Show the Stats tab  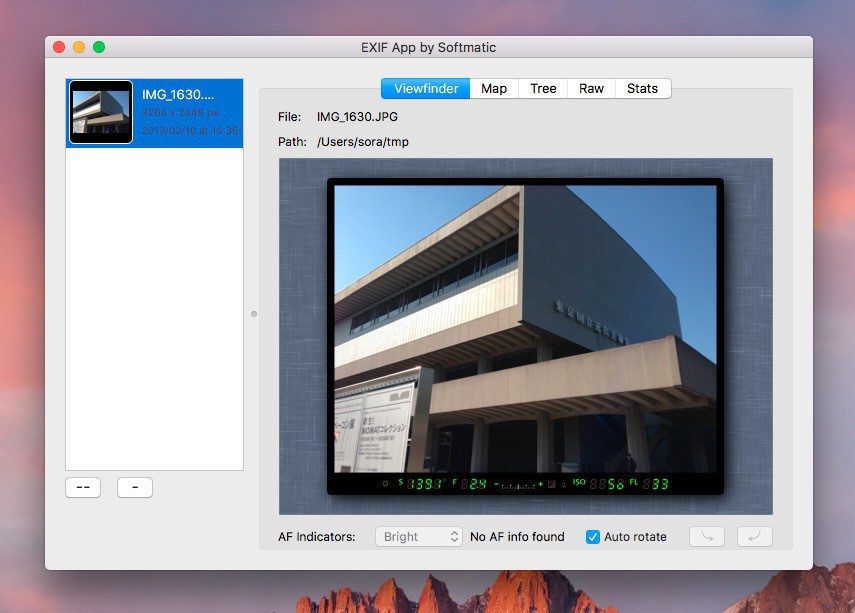642,89
